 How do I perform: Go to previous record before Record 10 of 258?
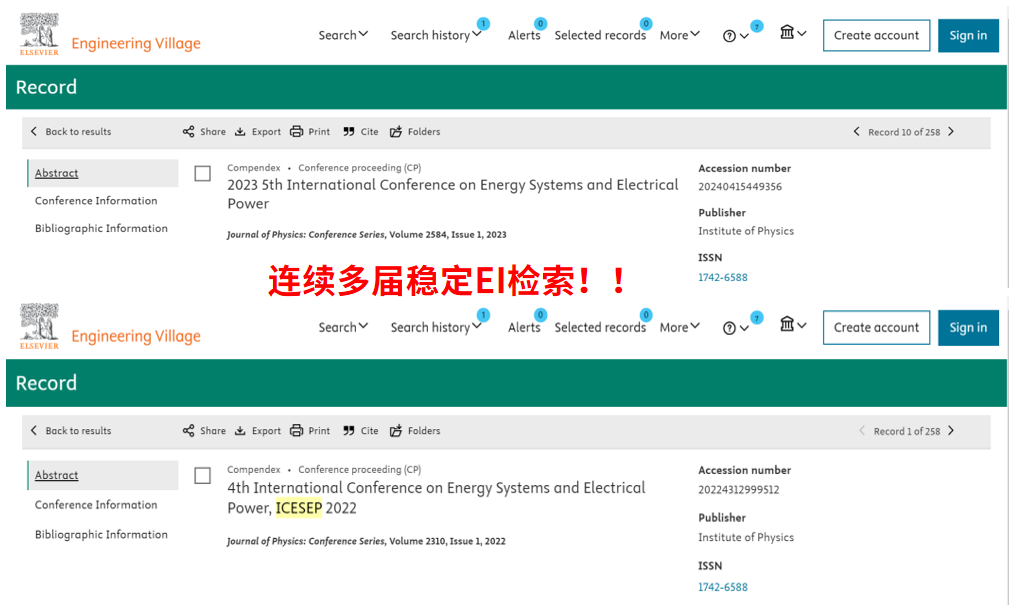856,131
